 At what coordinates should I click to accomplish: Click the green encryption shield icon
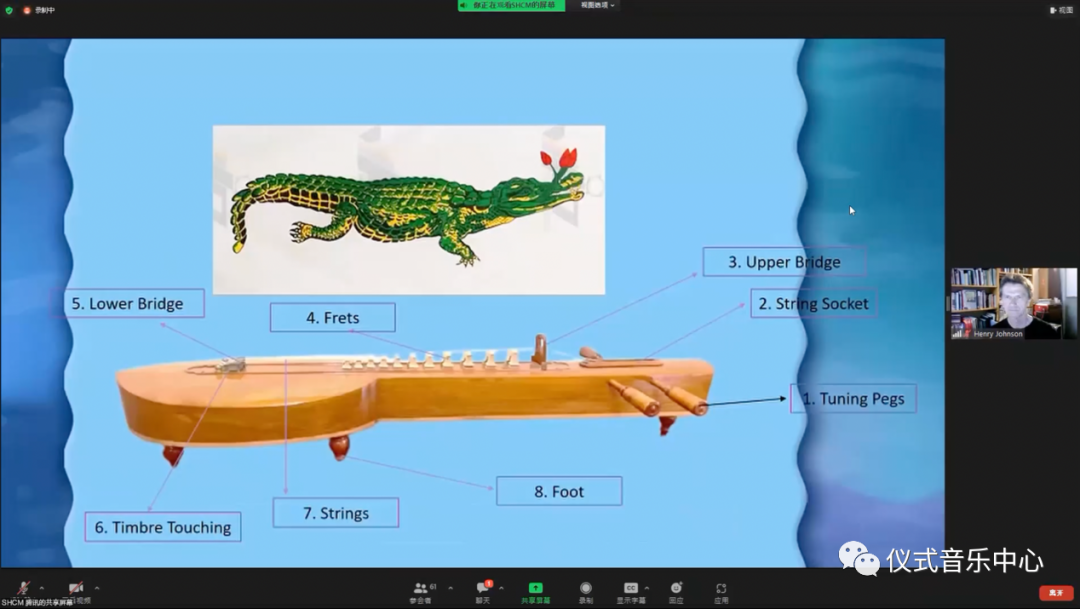[x=9, y=10]
